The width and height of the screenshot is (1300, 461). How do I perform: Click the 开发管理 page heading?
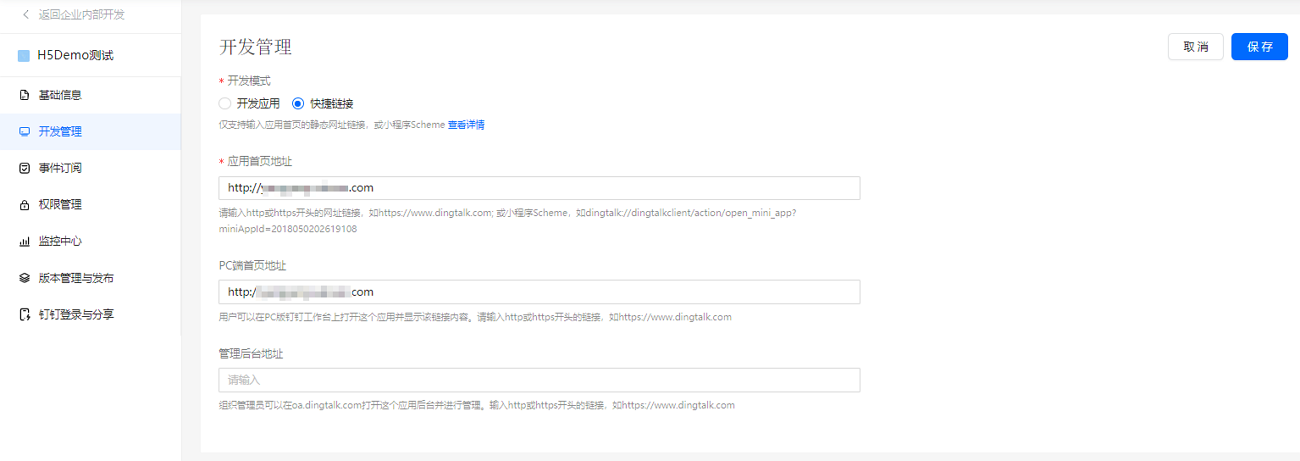[255, 47]
